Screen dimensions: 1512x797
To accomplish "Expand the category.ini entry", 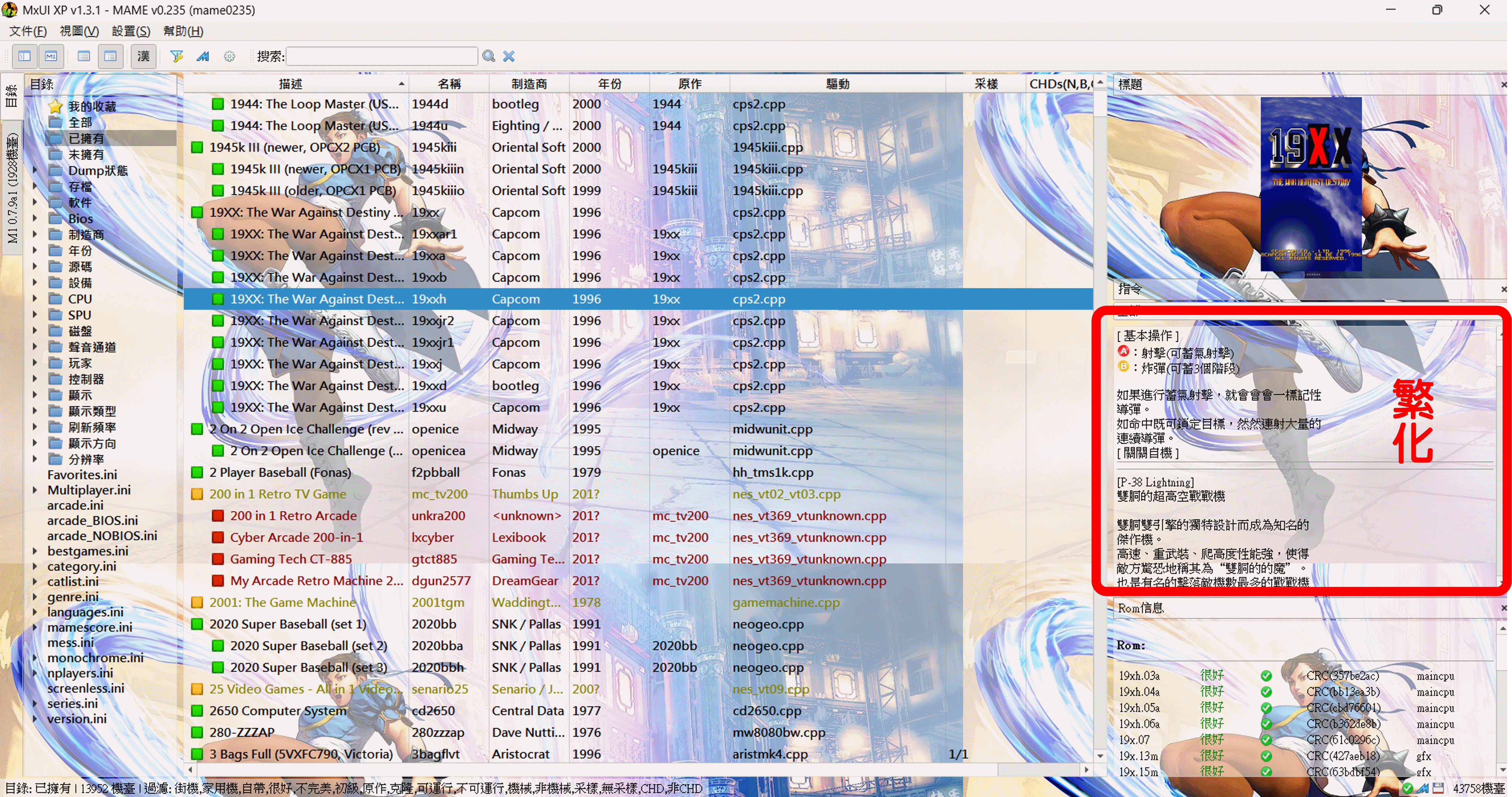I will pos(35,566).
